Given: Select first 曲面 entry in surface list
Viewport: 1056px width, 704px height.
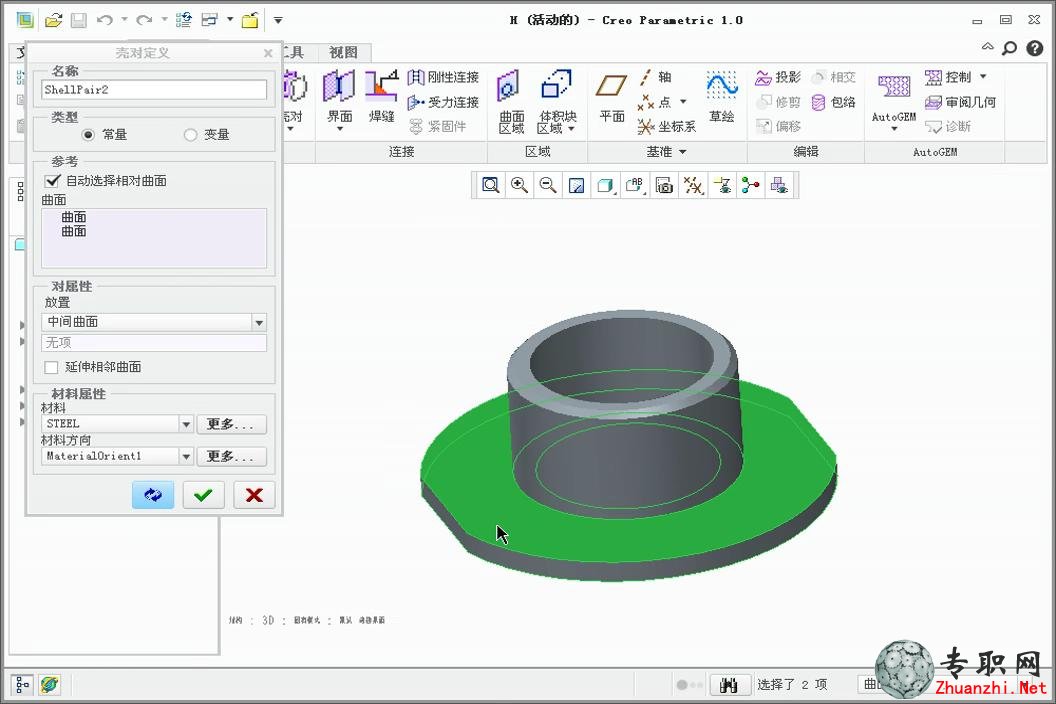Looking at the screenshot, I should tap(74, 217).
